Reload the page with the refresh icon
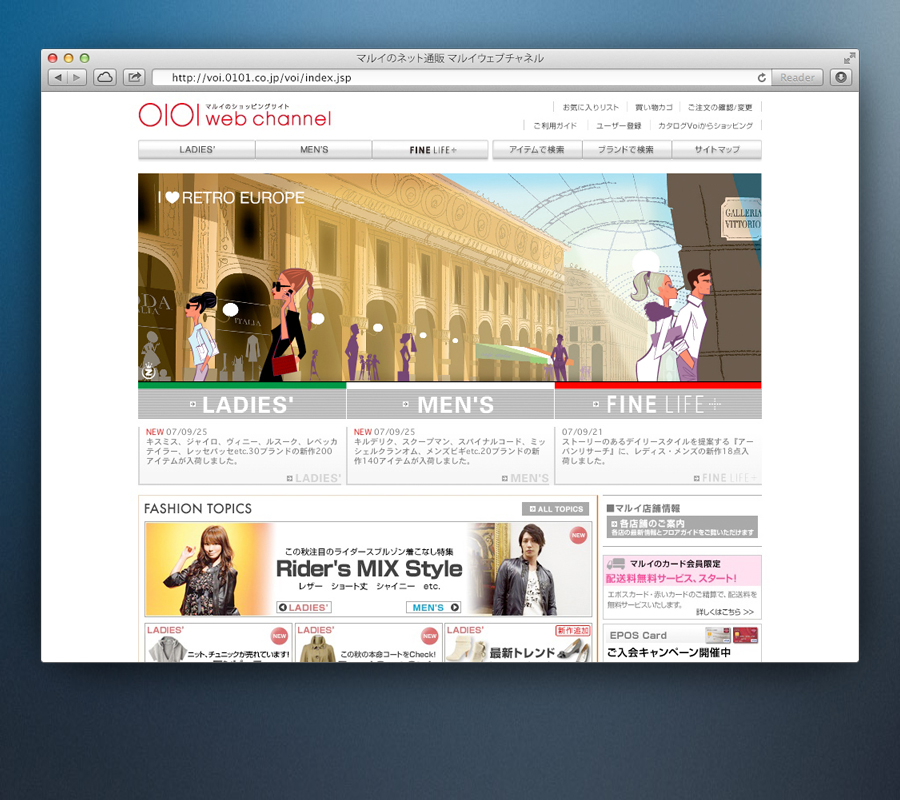Image resolution: width=900 pixels, height=800 pixels. [x=762, y=77]
